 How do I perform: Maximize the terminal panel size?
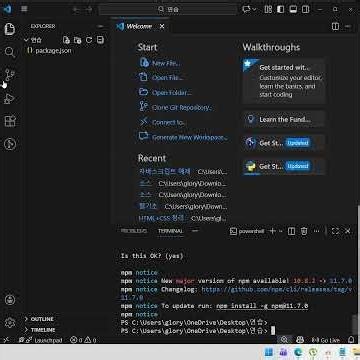click(335, 231)
